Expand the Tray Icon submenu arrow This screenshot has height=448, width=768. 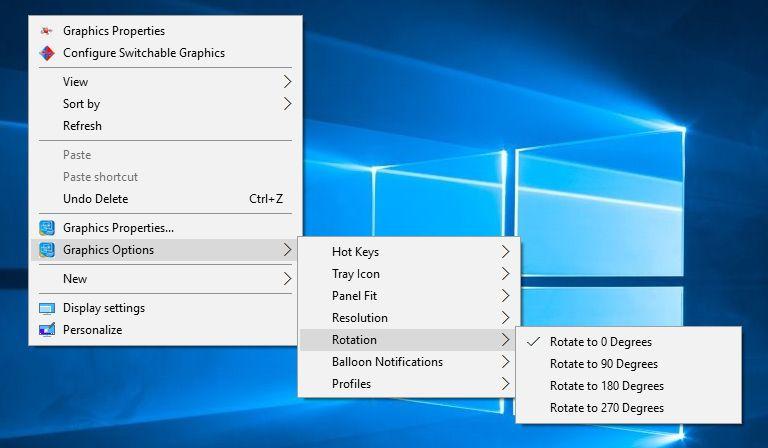(505, 274)
